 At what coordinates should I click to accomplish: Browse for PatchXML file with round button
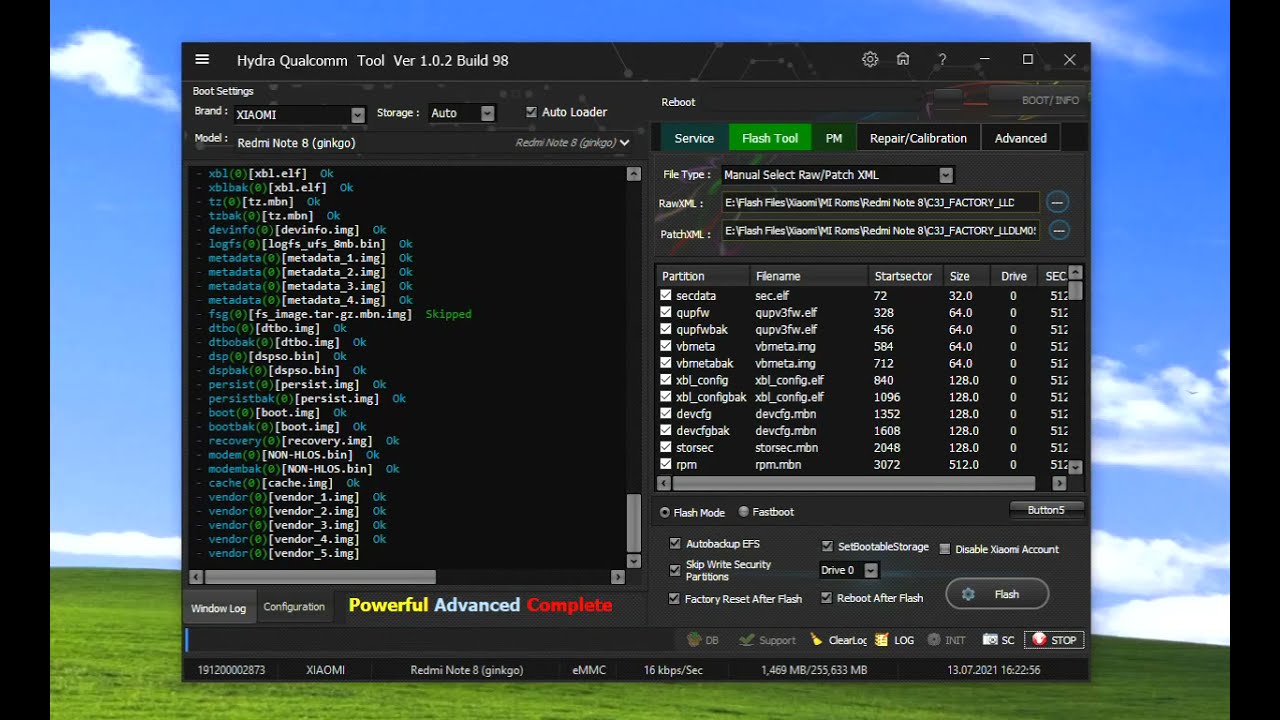pos(1058,230)
